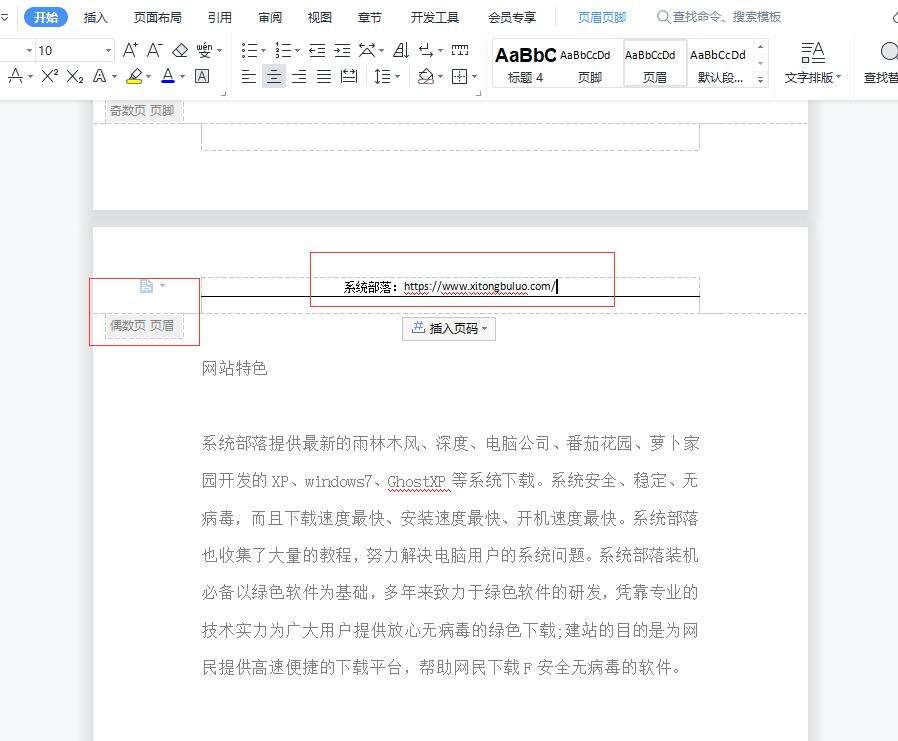898x741 pixels.
Task: Click show paragraph marks icon
Action: click(426, 50)
